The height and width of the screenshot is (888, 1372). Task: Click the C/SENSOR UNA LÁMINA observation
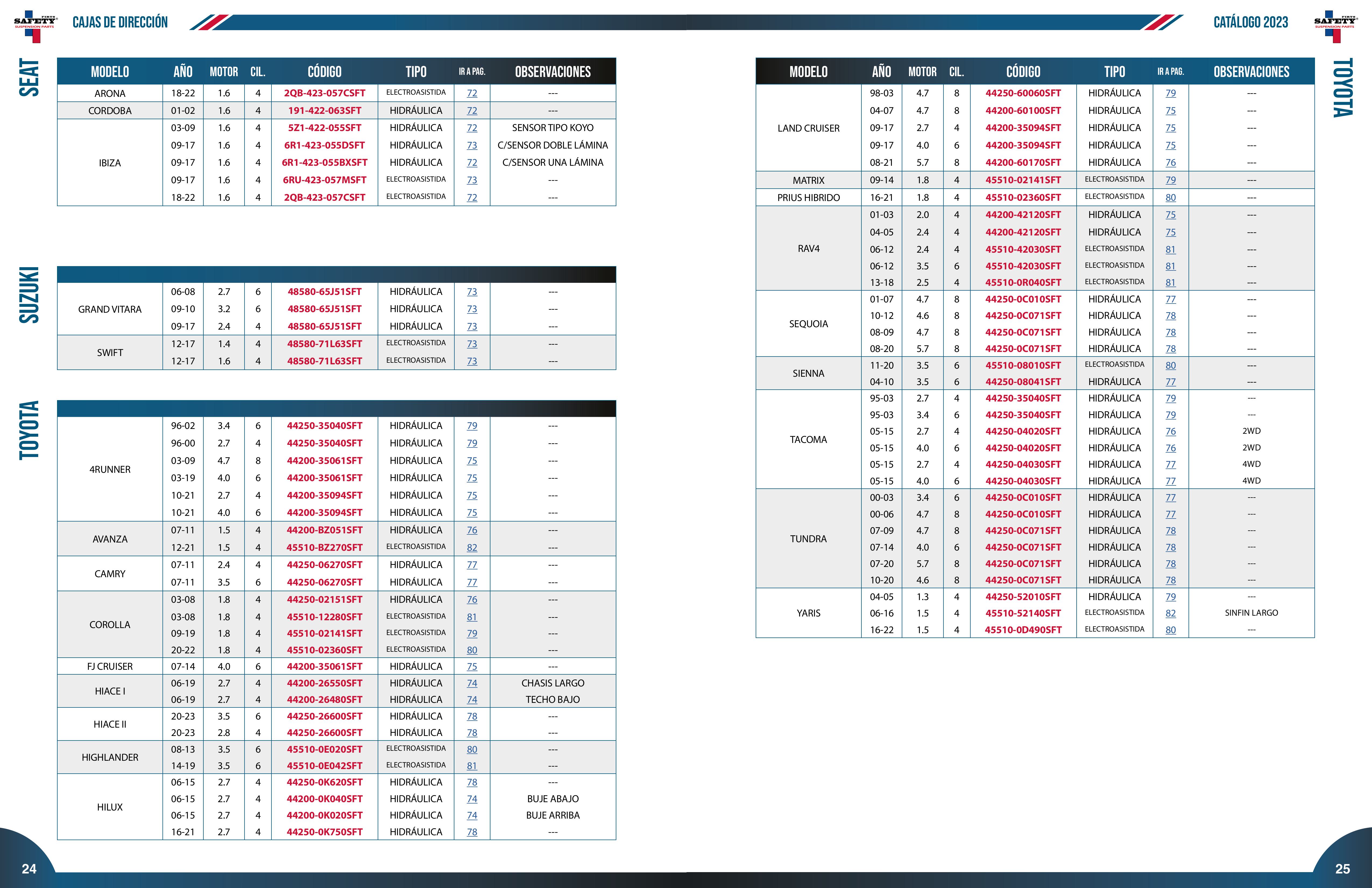[x=553, y=163]
